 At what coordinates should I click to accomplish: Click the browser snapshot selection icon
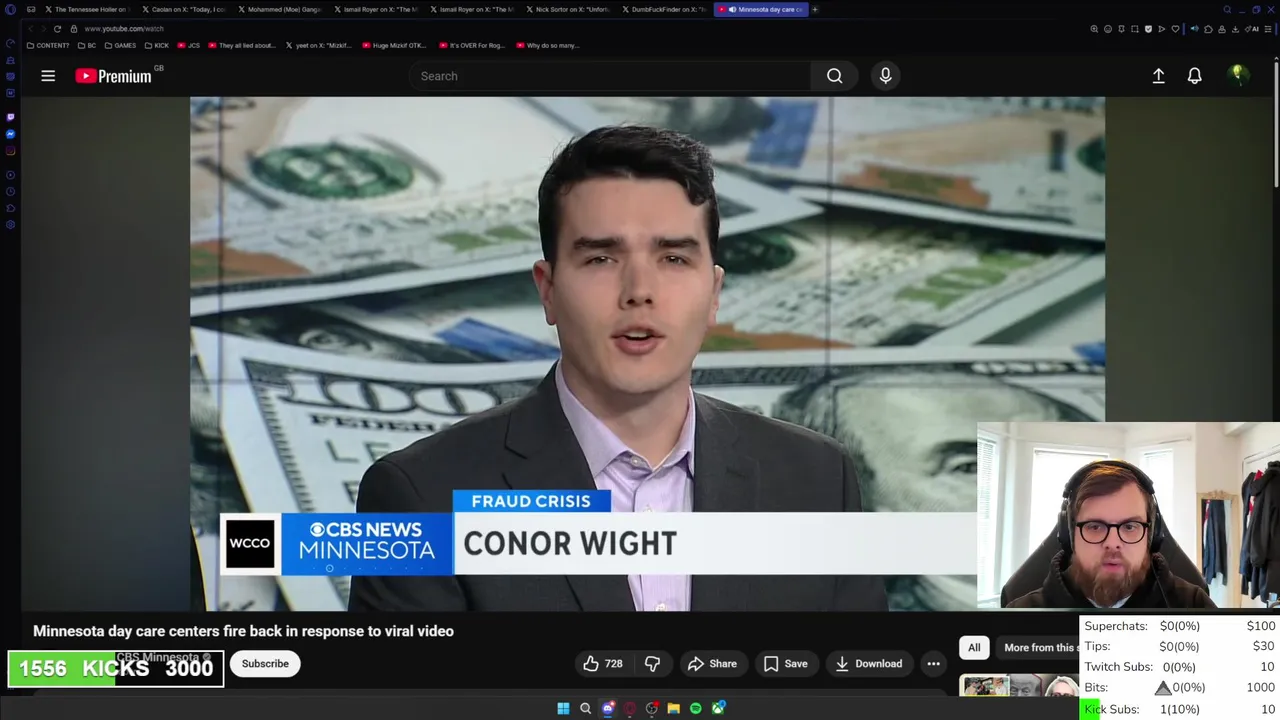tap(1135, 29)
